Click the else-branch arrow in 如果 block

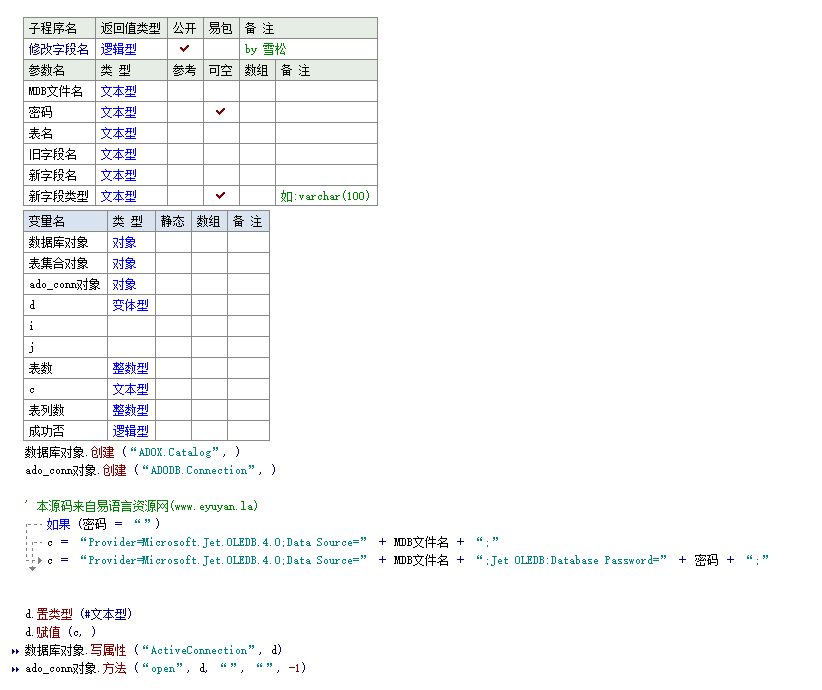[38, 560]
